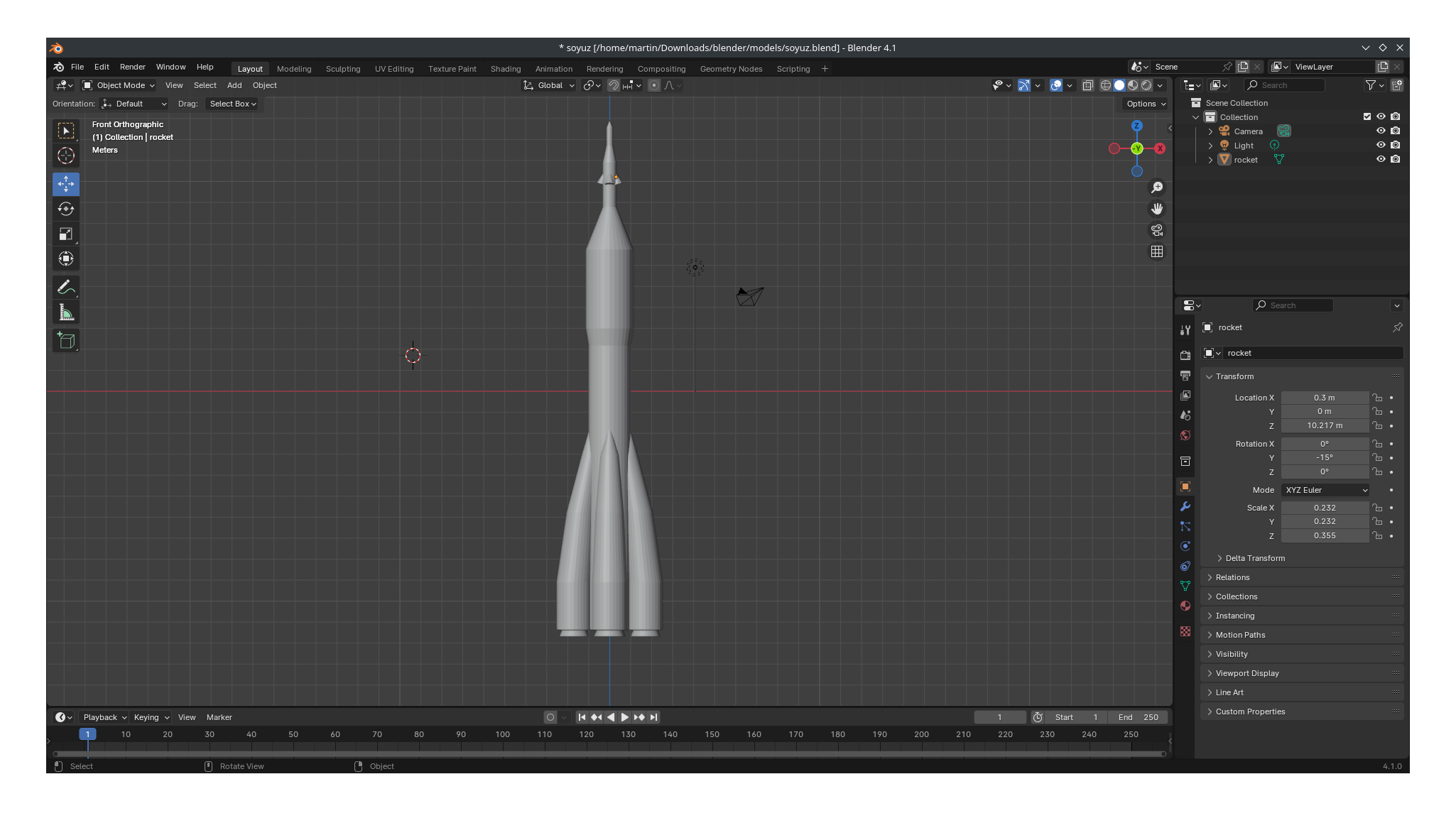The image size is (1456, 828).
Task: Open Modifiers wrench properties tab
Action: pyautogui.click(x=1185, y=506)
